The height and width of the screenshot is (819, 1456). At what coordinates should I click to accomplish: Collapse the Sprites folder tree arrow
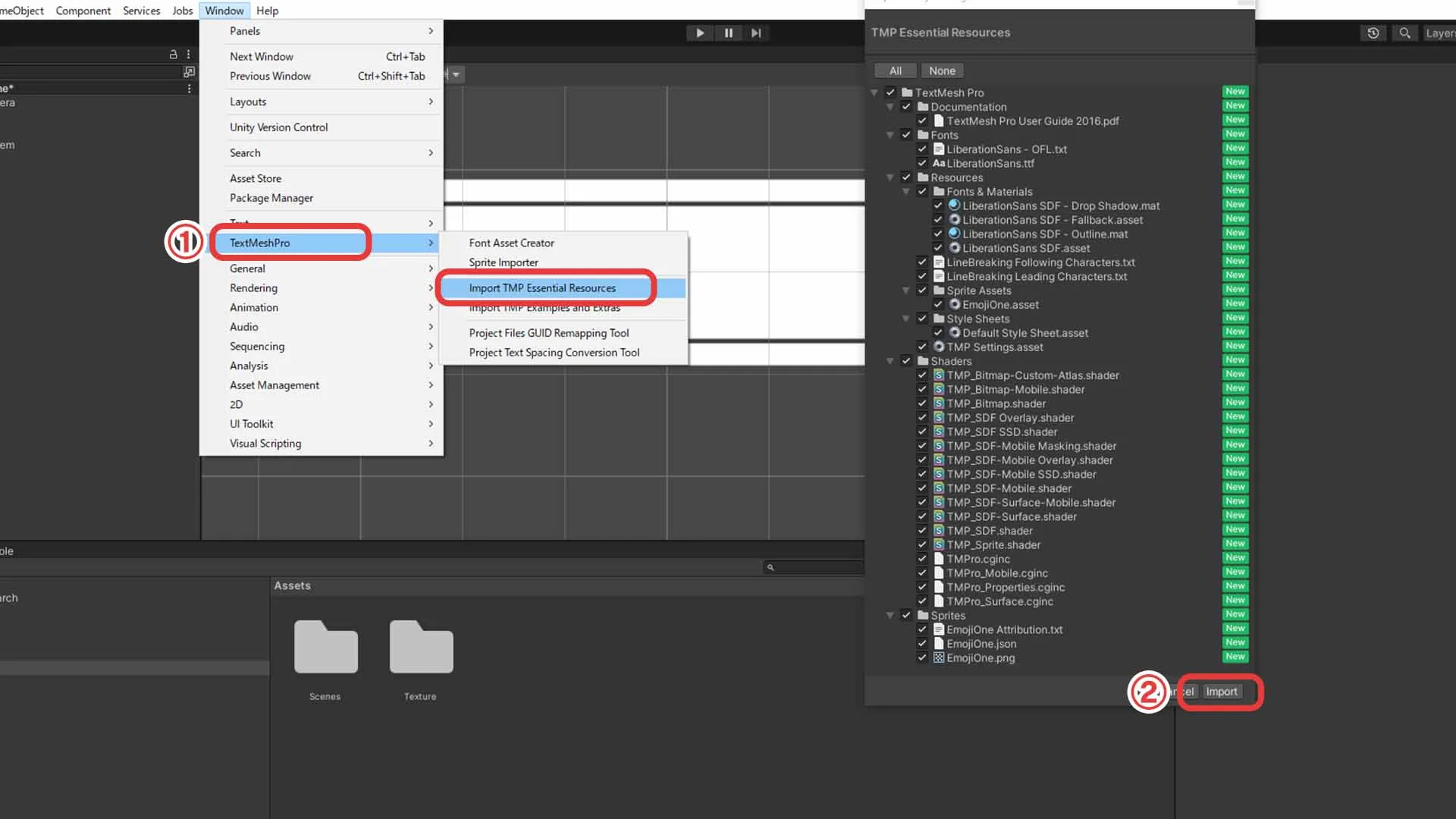tap(890, 615)
